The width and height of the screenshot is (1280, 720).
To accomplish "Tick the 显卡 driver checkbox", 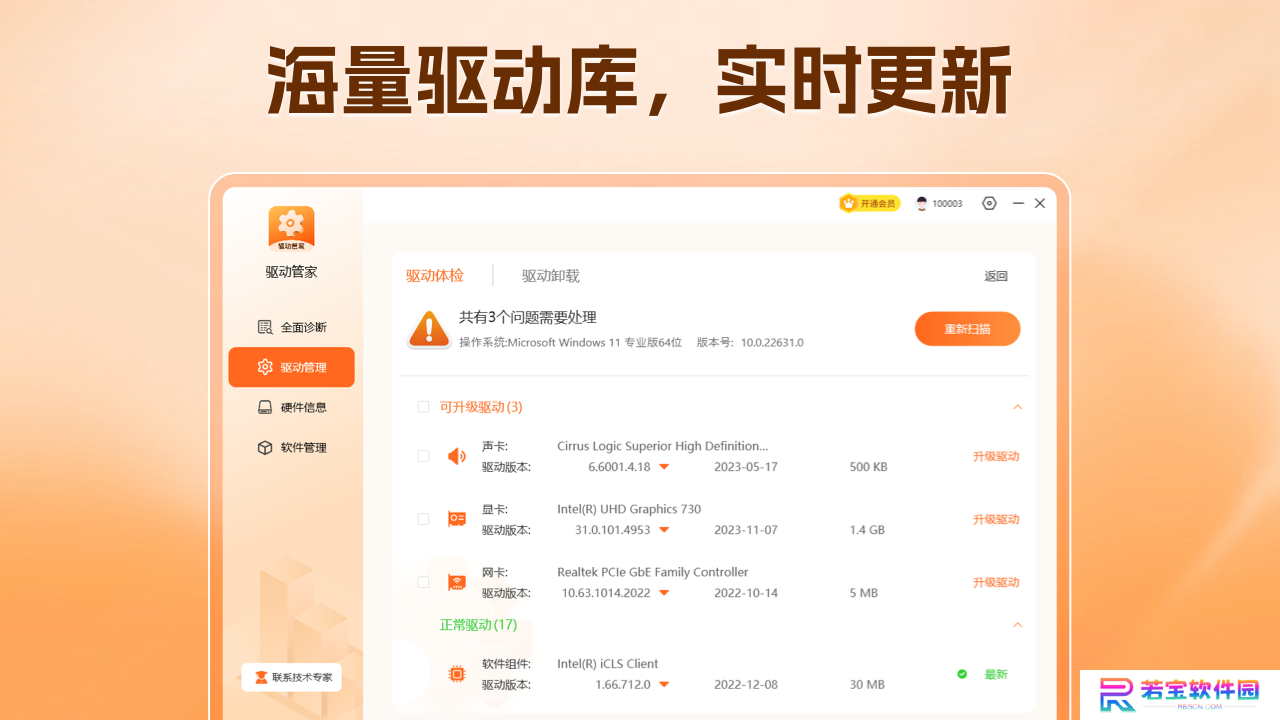I will pyautogui.click(x=423, y=519).
